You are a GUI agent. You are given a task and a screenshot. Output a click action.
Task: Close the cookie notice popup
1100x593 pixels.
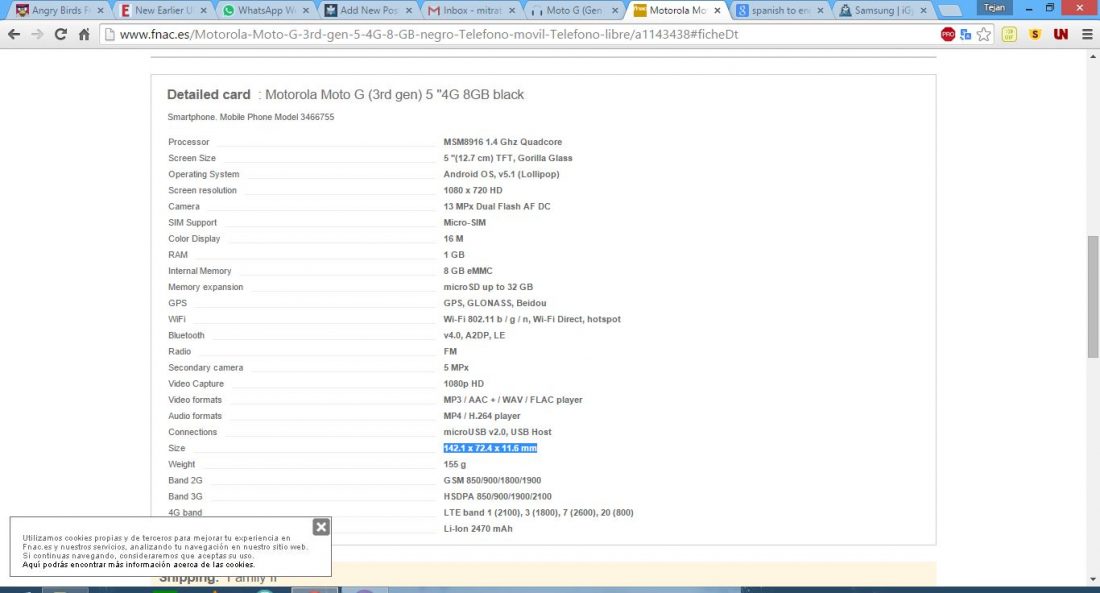pos(320,527)
